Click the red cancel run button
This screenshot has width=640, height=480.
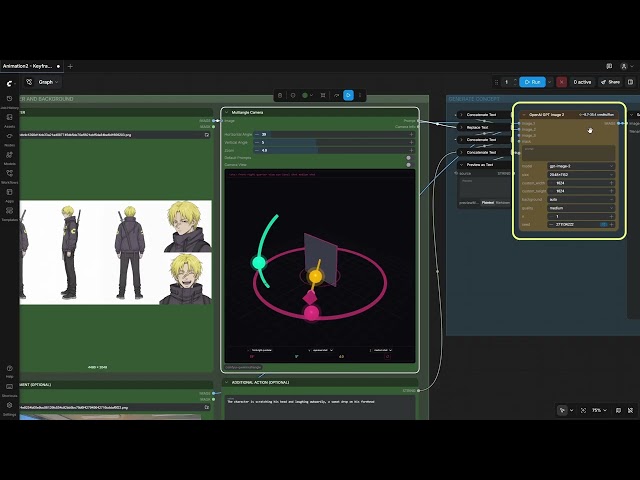562,82
